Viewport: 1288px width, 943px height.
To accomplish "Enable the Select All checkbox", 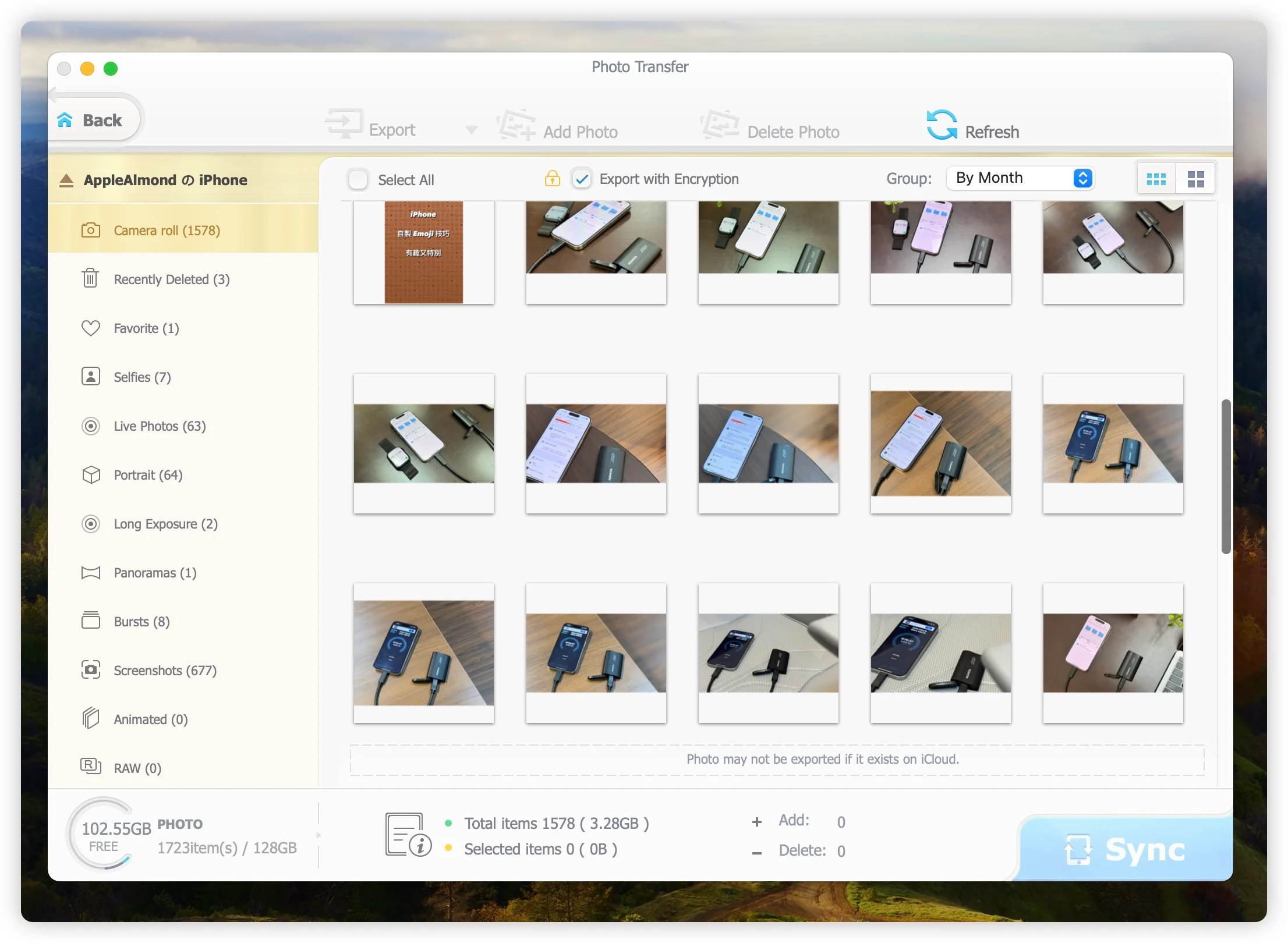I will tap(358, 179).
